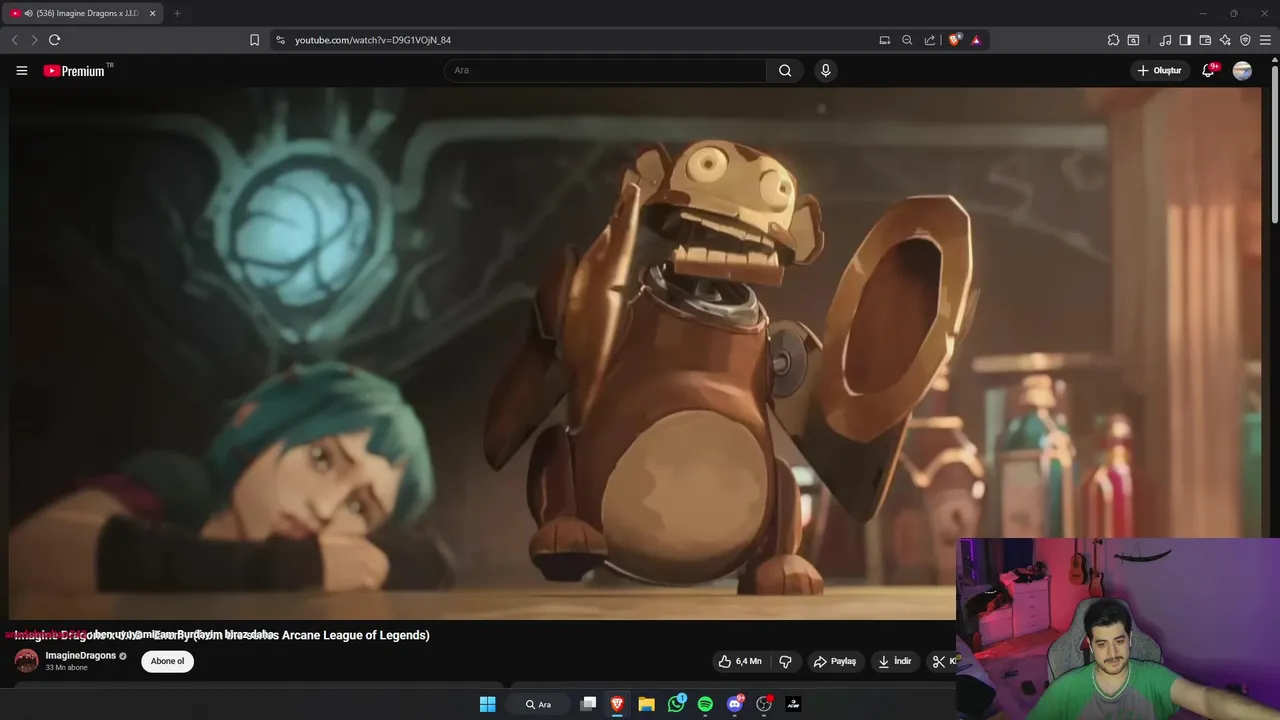Image resolution: width=1280 pixels, height=720 pixels.
Task: Open WhatsApp from taskbar
Action: pyautogui.click(x=676, y=704)
